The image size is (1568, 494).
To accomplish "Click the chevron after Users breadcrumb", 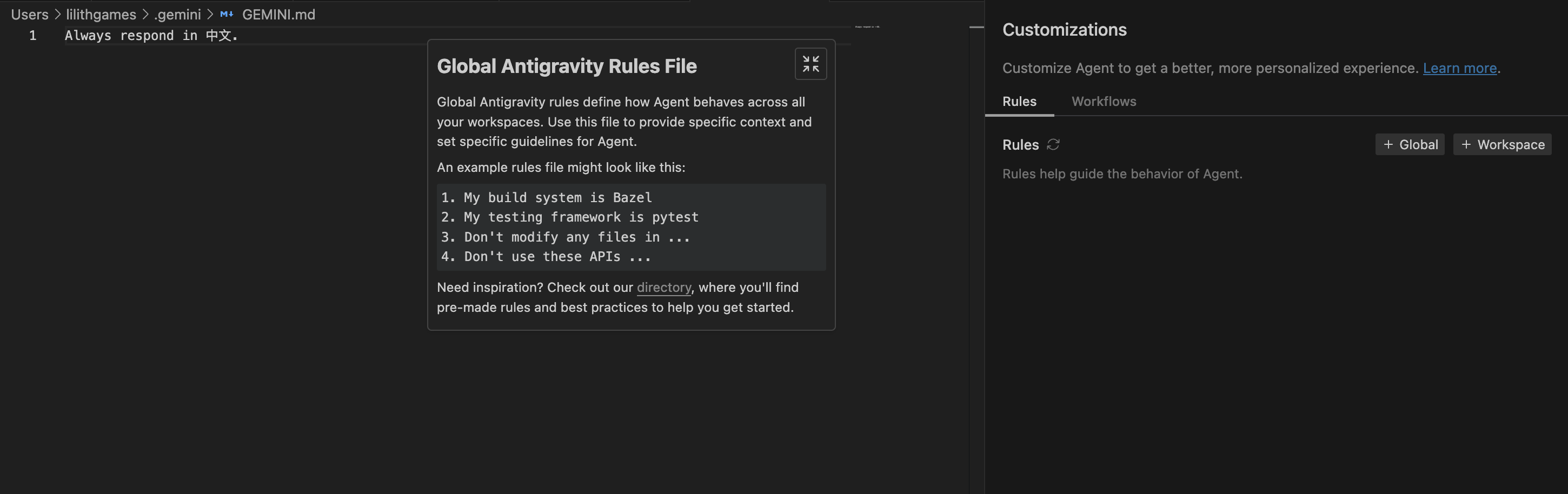I will coord(58,15).
